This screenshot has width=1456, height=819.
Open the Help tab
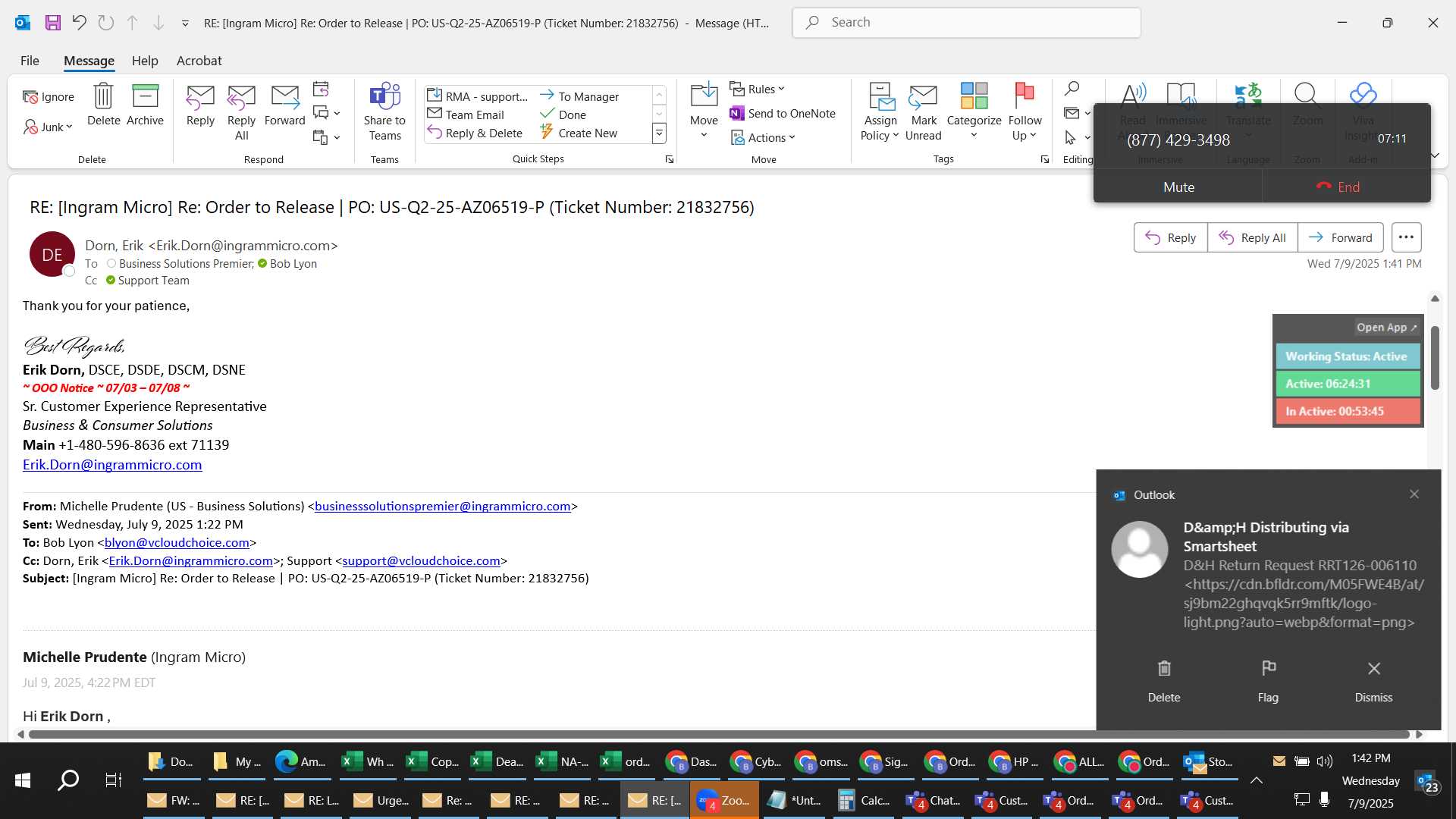[145, 61]
